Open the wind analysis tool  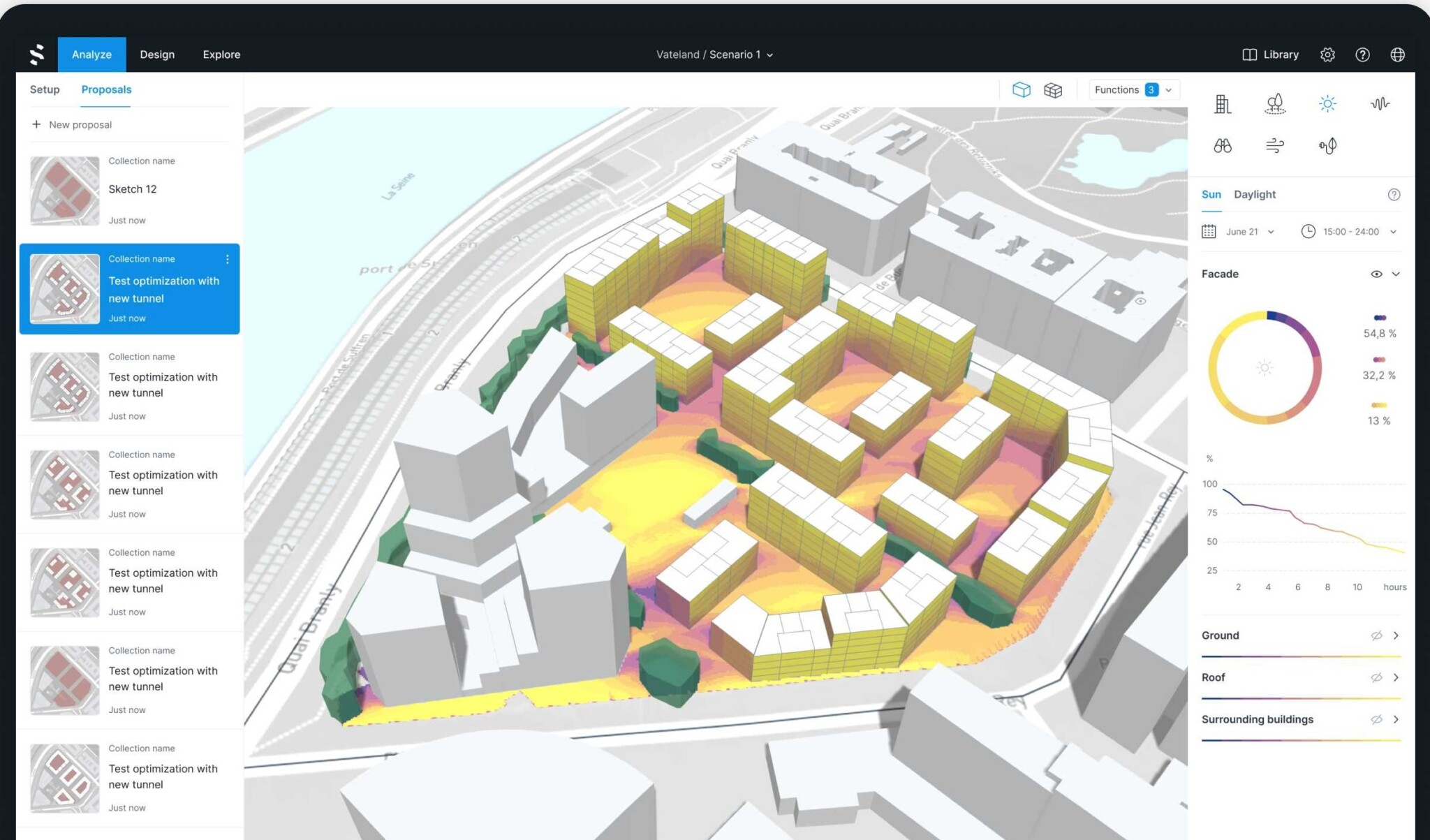pos(1275,145)
